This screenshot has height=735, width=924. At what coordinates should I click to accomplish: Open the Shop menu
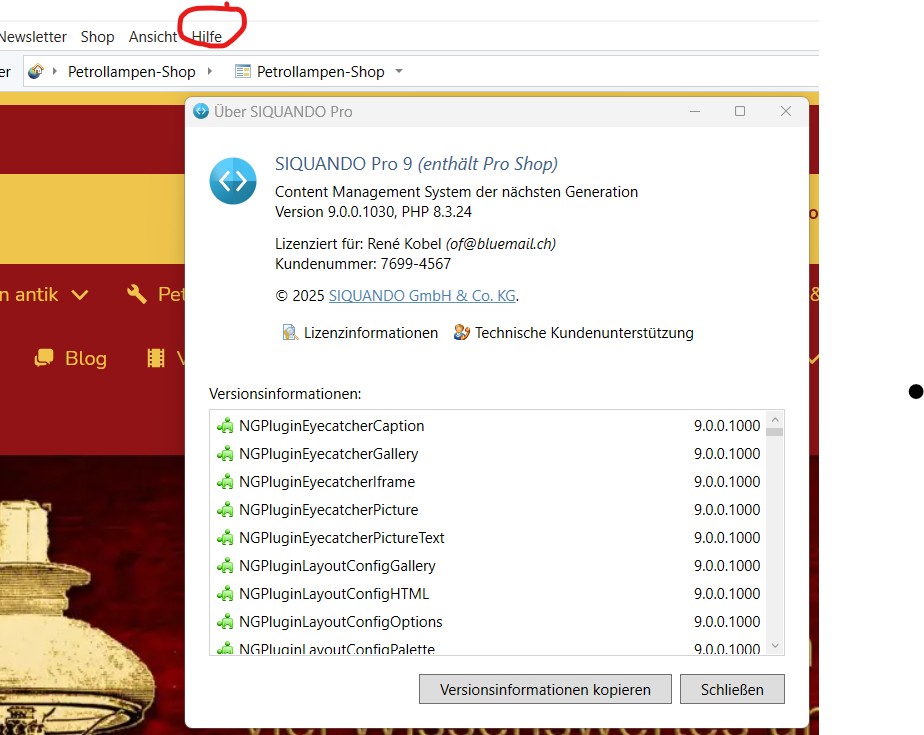tap(97, 37)
